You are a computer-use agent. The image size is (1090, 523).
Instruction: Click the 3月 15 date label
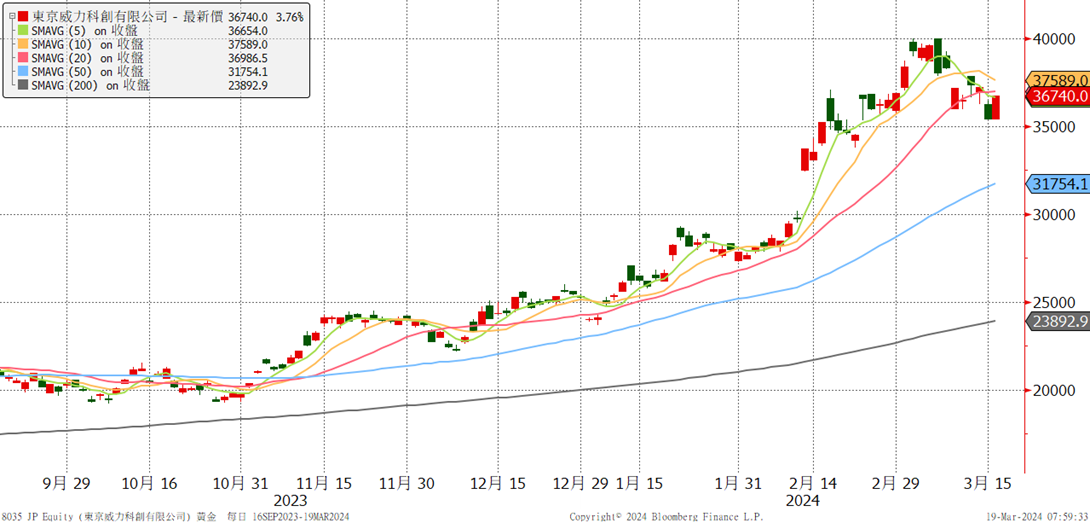point(986,483)
